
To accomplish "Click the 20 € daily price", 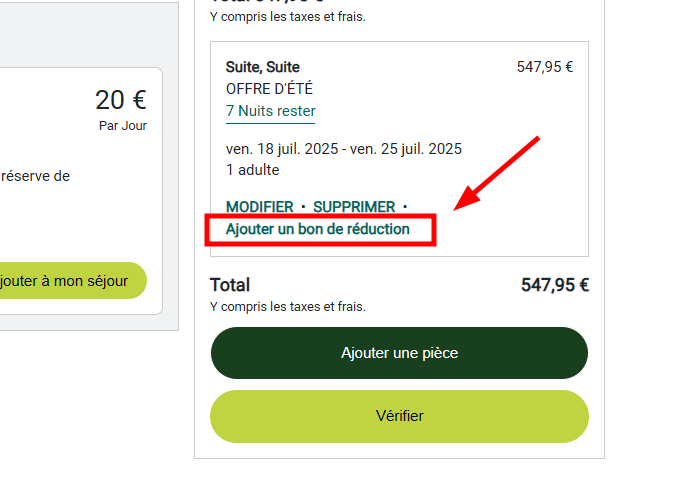I will (121, 100).
